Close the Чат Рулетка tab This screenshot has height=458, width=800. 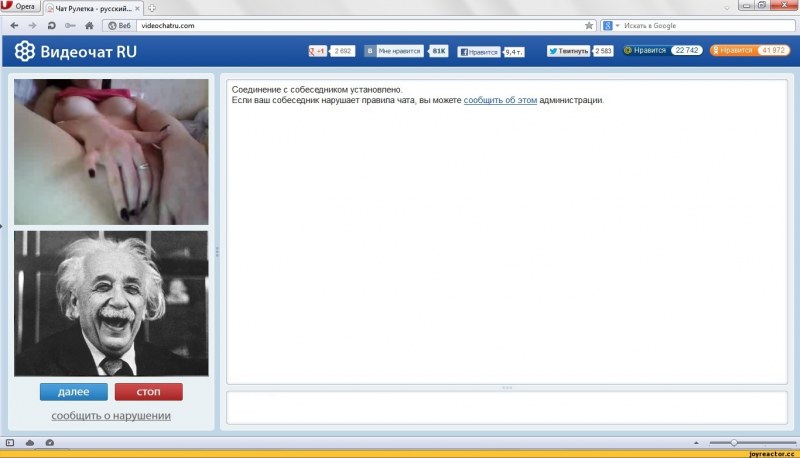[137, 8]
